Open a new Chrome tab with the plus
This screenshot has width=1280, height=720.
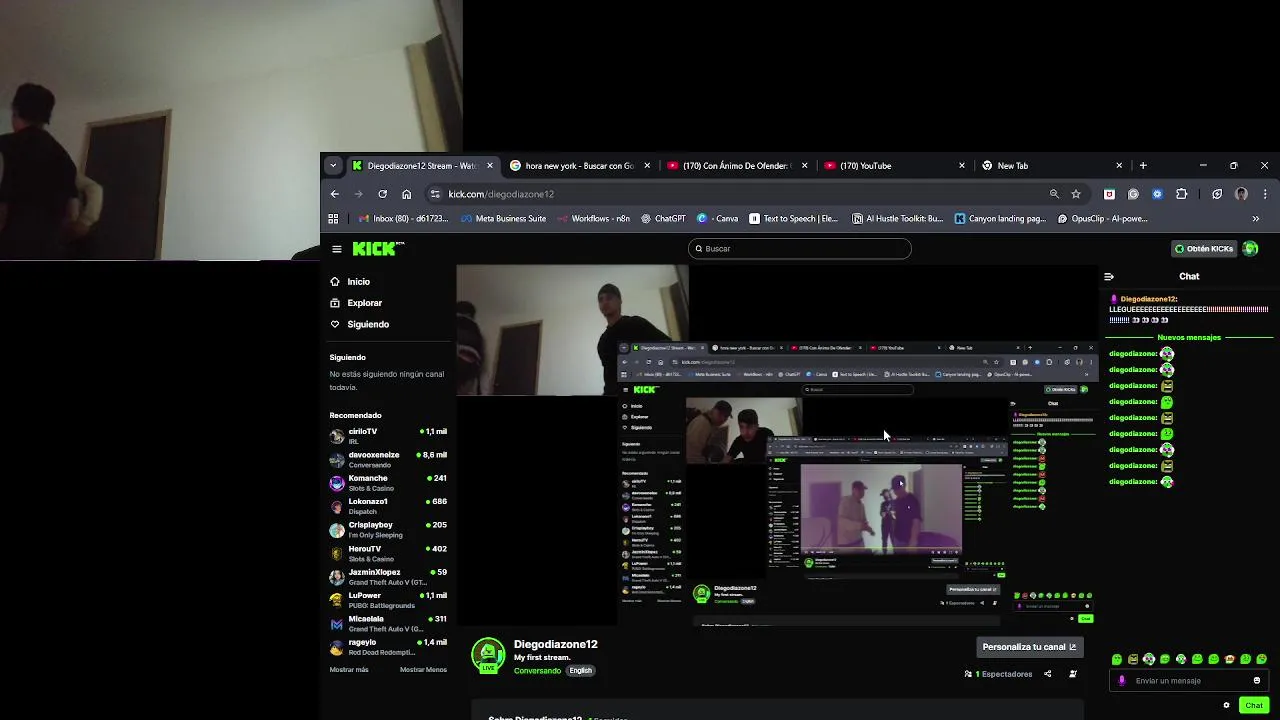[1143, 166]
